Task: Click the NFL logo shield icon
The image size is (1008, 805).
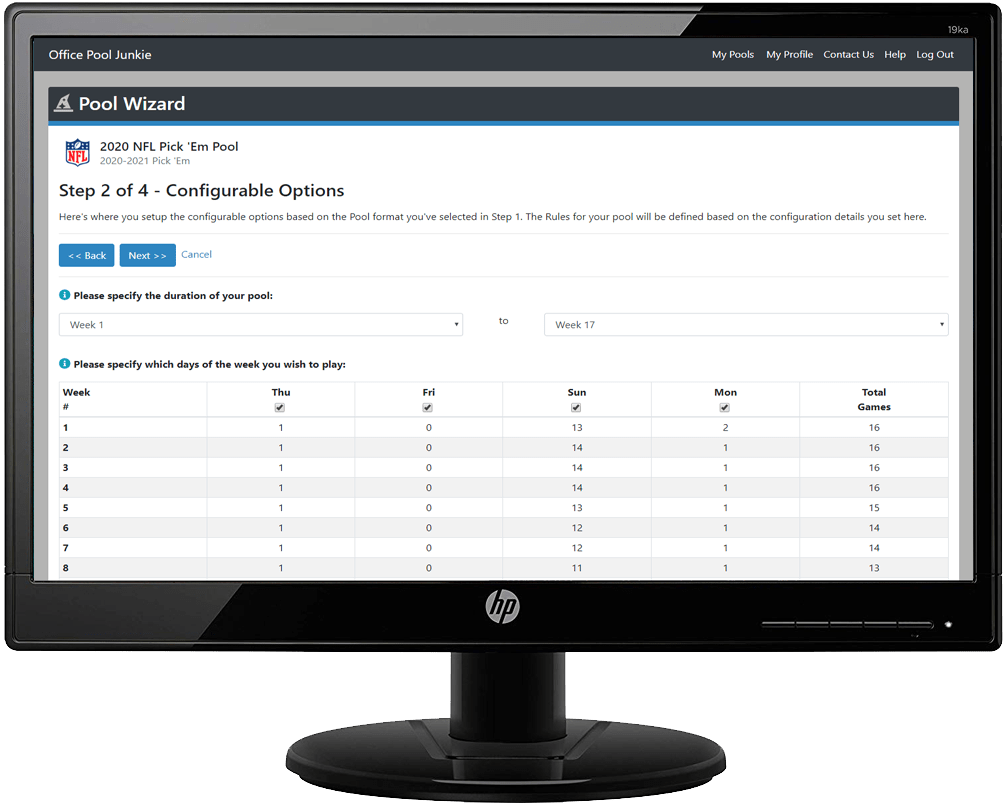Action: [x=75, y=150]
